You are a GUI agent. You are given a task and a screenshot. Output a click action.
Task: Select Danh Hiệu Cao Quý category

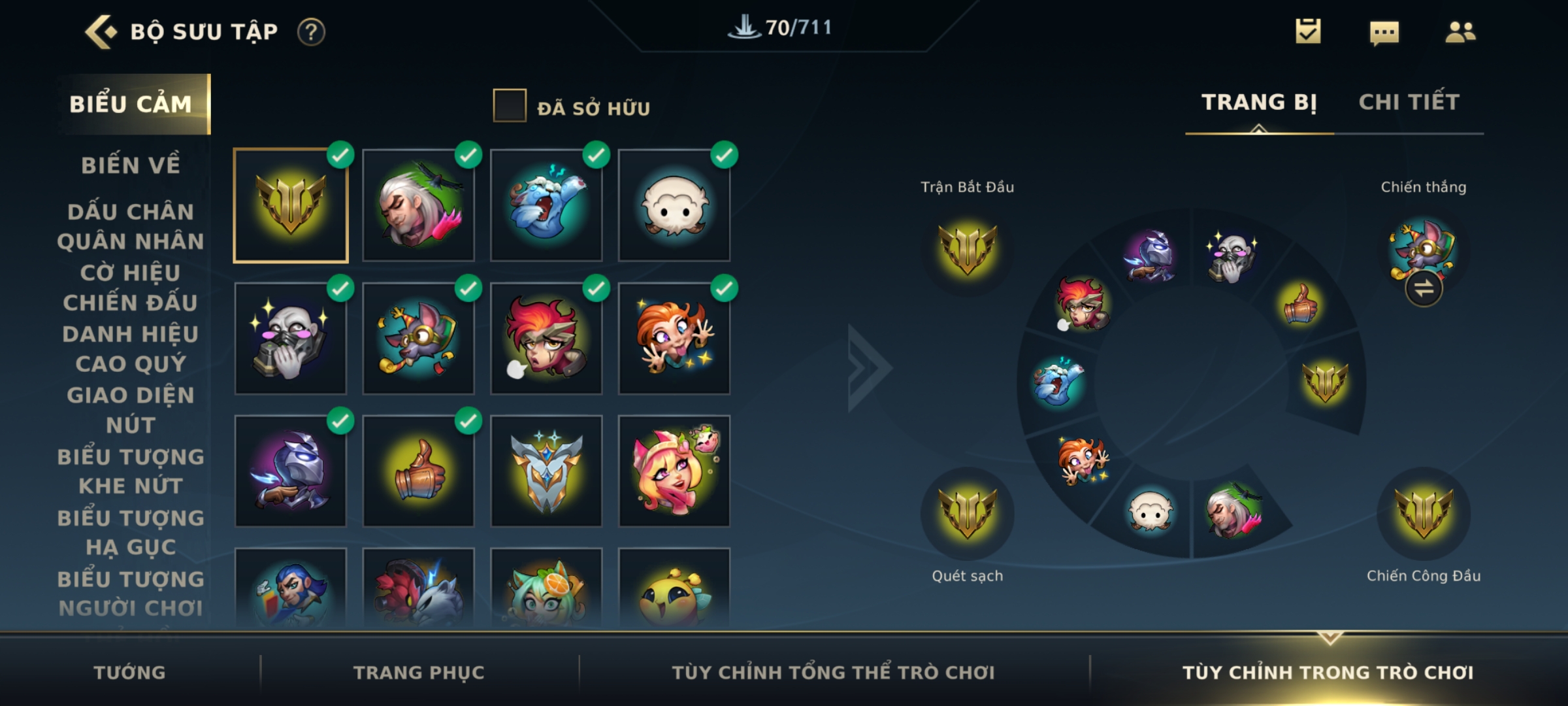pos(131,348)
